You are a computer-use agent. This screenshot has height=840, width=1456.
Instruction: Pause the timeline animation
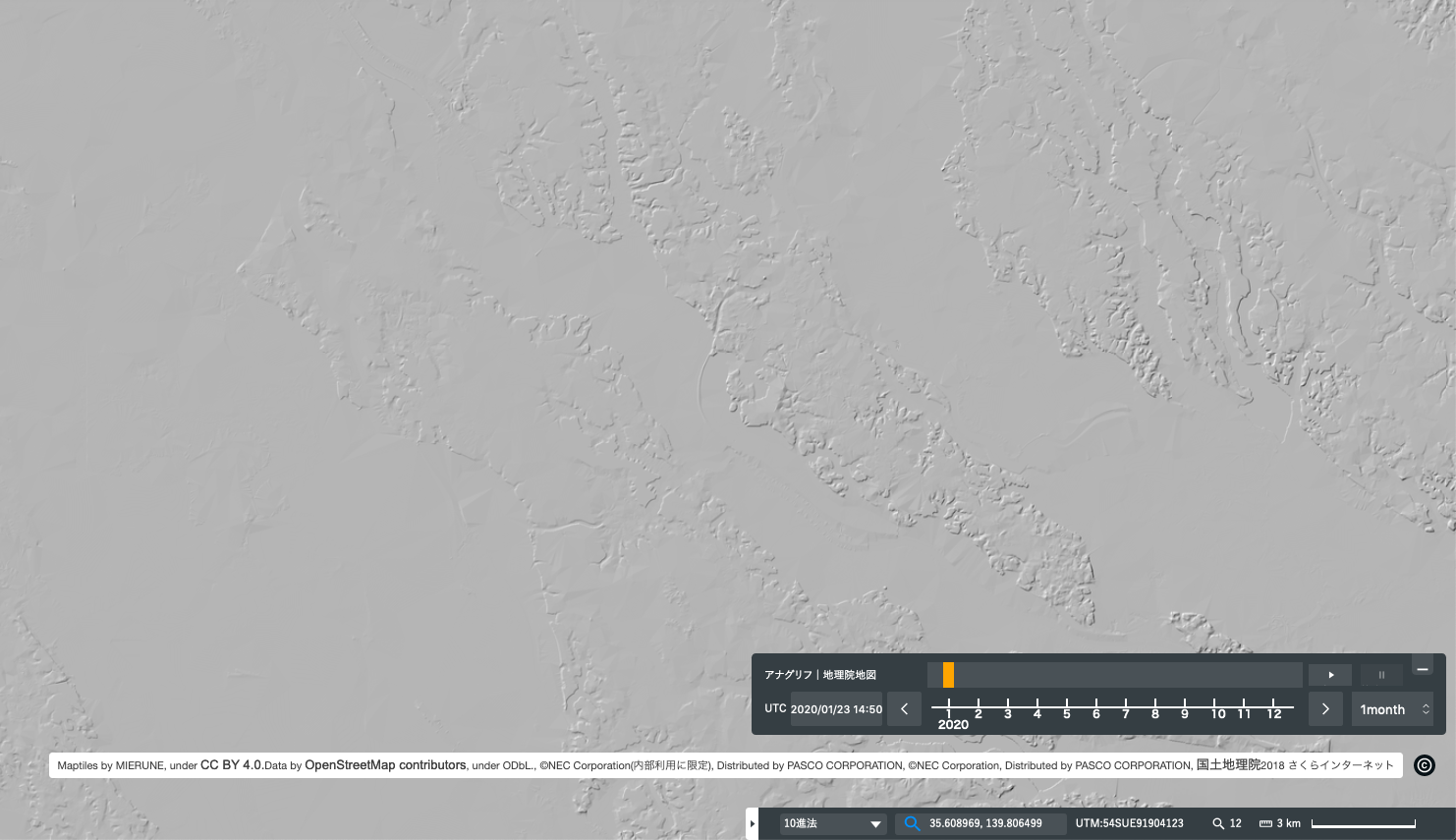pos(1381,675)
